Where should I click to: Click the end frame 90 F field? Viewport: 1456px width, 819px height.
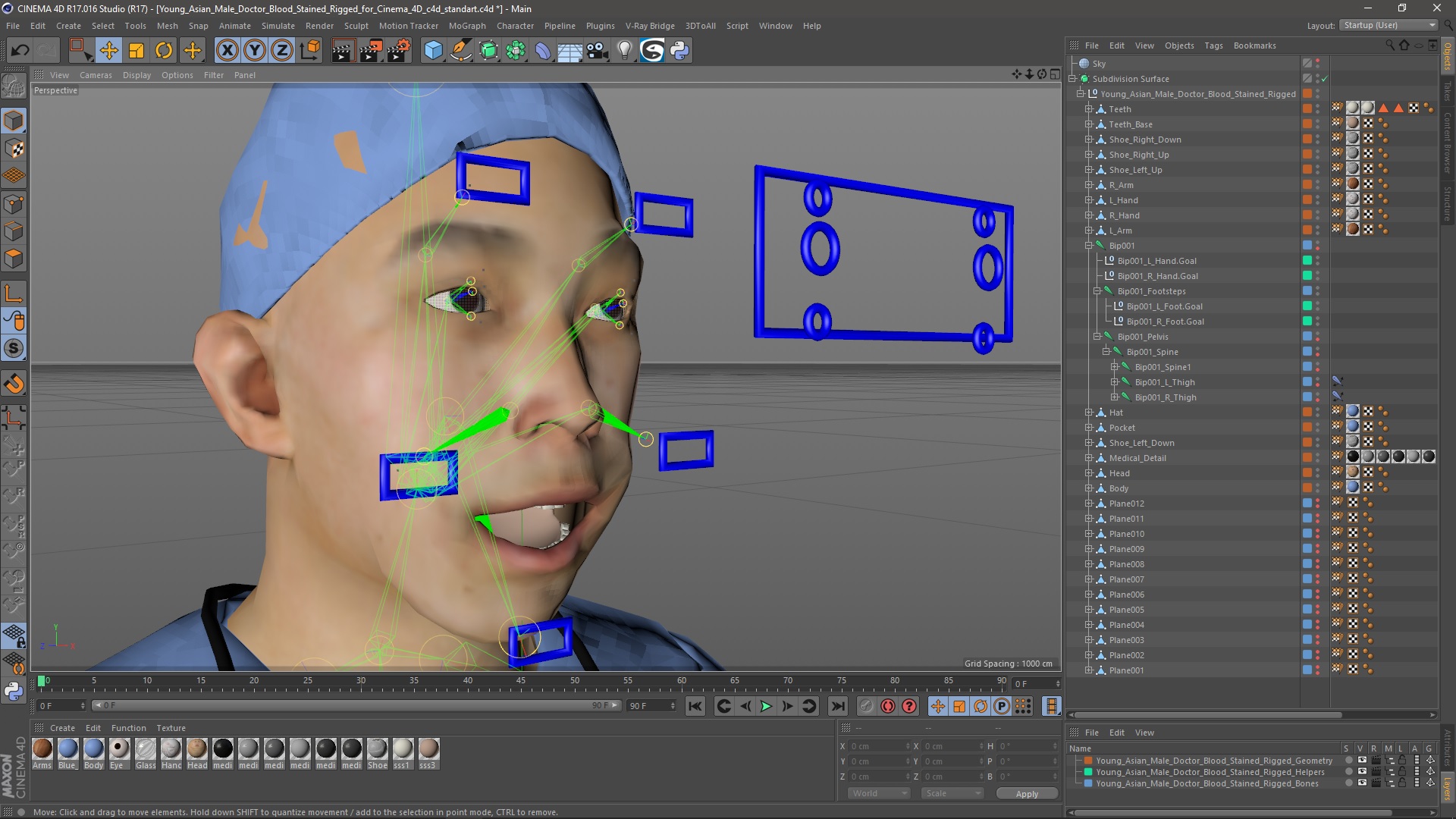point(651,706)
